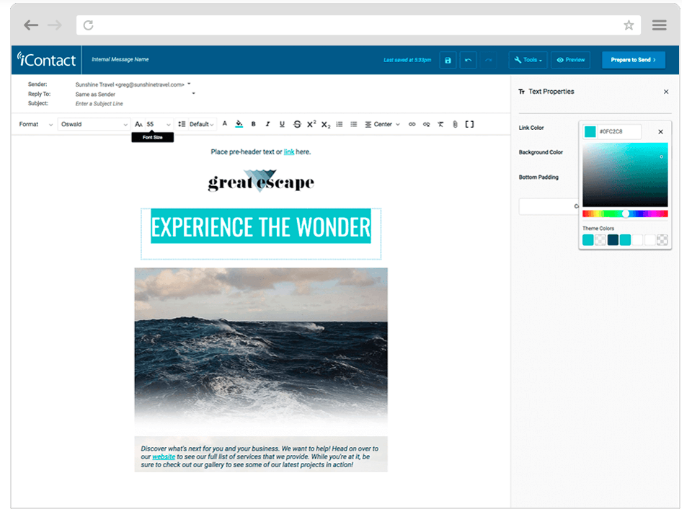This screenshot has width=682, height=512.
Task: Close the color picker popup
Action: (660, 132)
